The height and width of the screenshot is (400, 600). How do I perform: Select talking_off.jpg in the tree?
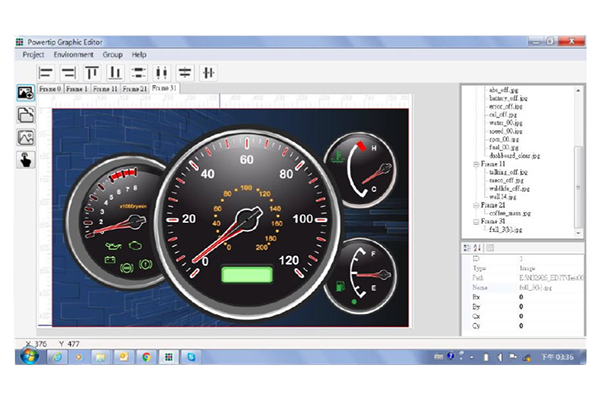[508, 172]
